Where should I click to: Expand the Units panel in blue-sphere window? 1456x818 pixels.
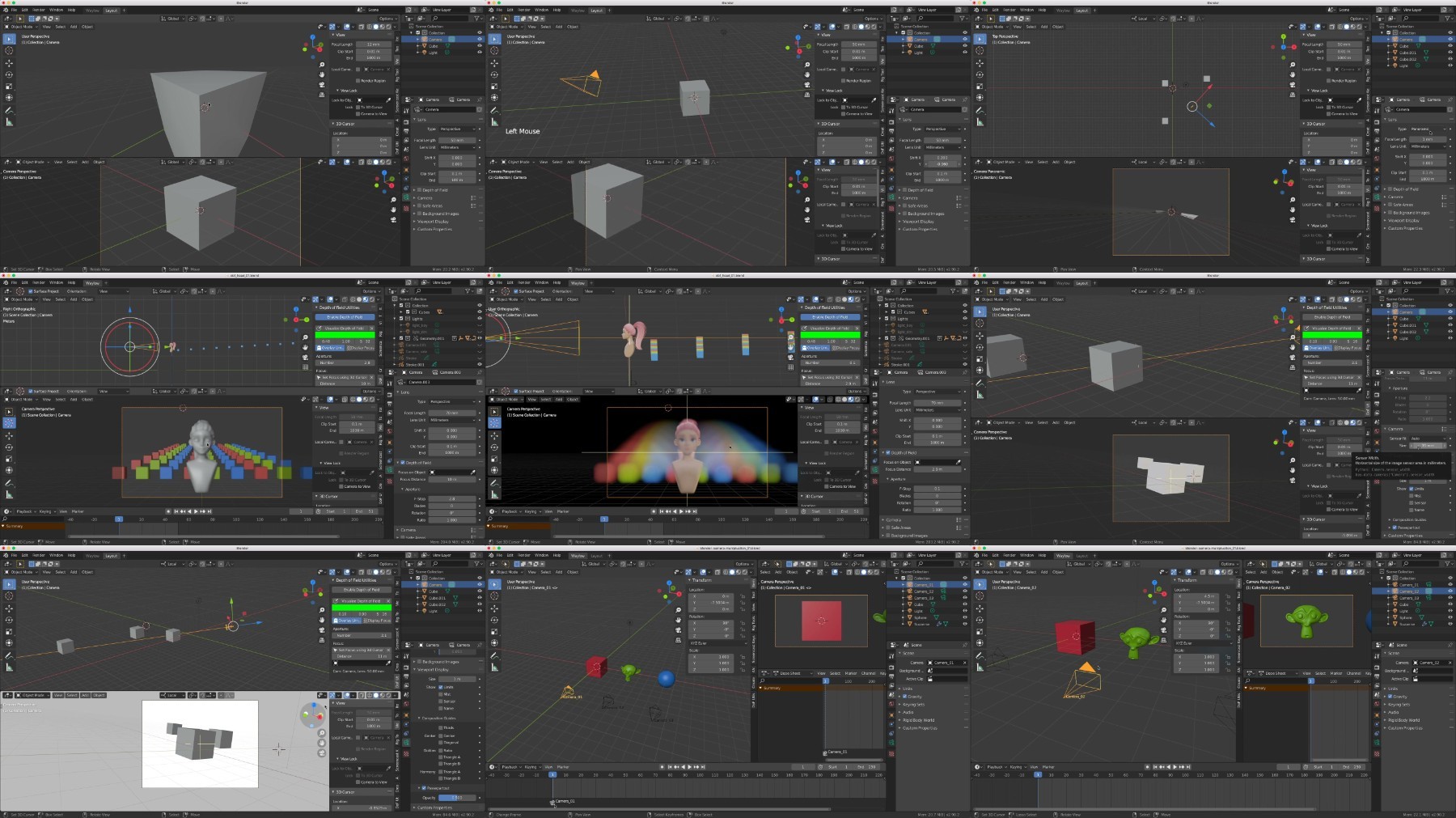coord(908,689)
